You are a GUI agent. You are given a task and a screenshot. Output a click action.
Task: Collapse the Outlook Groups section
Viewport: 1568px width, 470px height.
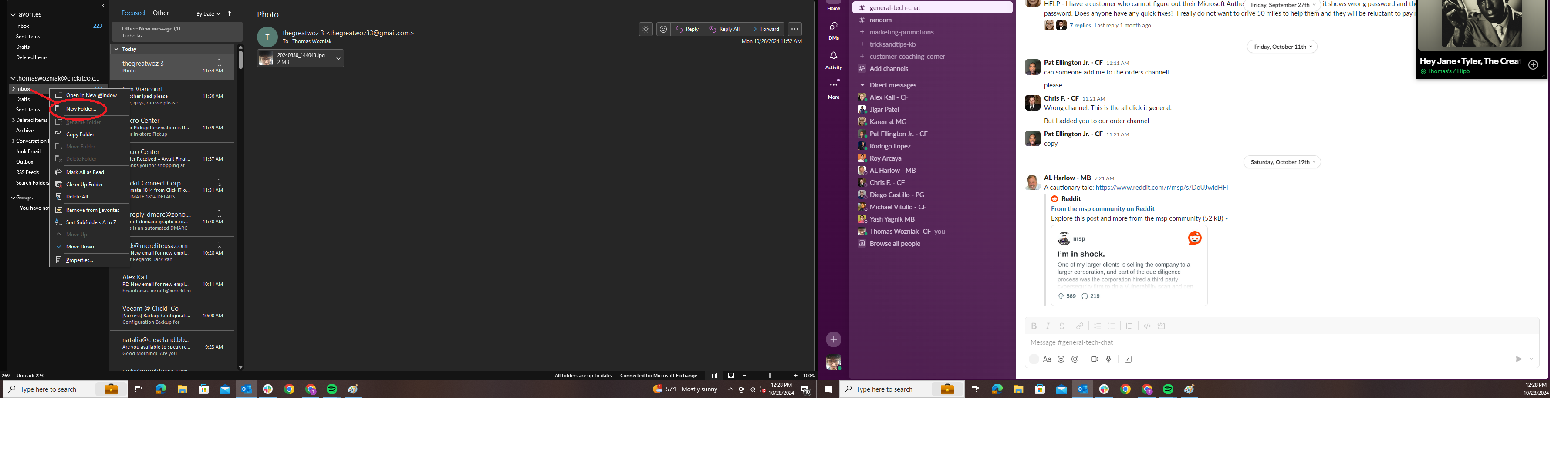click(x=13, y=198)
